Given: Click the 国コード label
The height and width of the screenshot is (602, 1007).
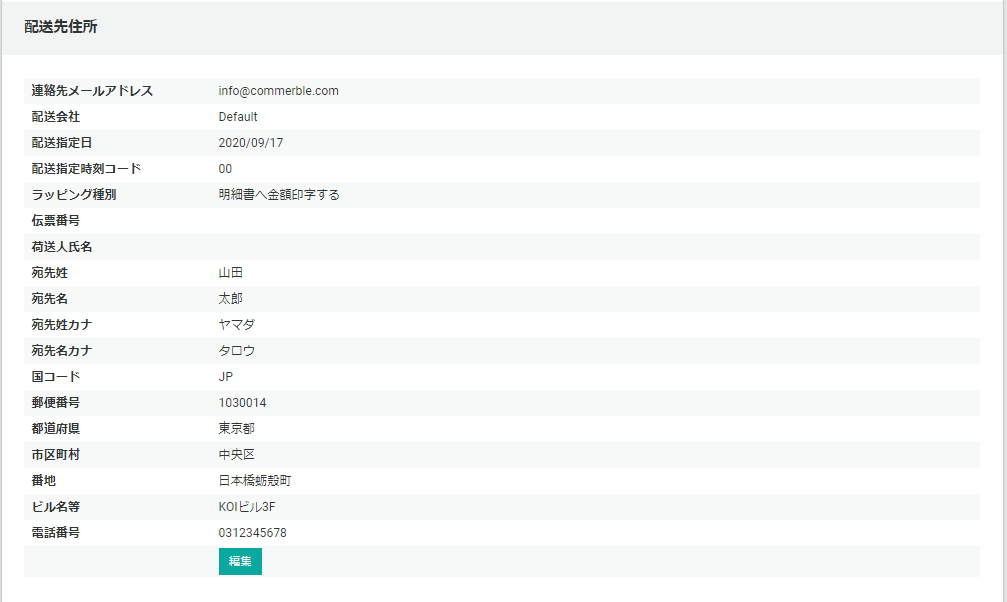Looking at the screenshot, I should 56,376.
